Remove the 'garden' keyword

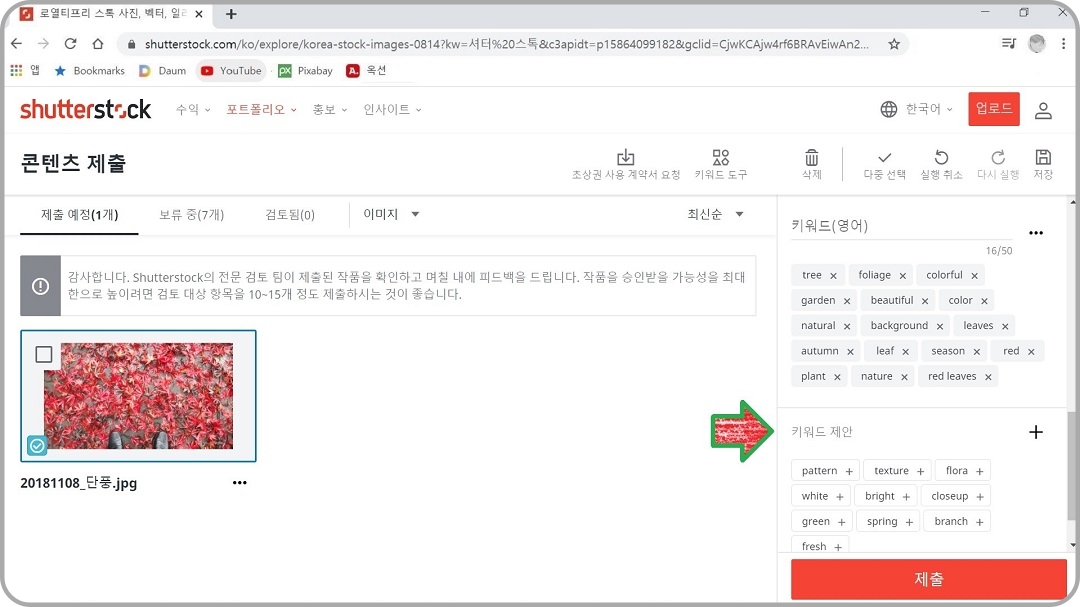coord(847,301)
